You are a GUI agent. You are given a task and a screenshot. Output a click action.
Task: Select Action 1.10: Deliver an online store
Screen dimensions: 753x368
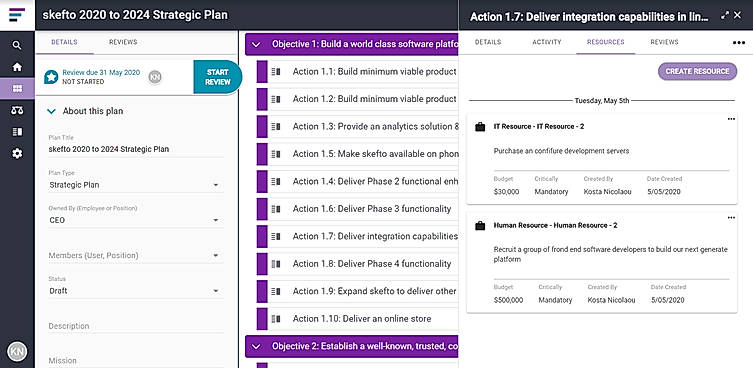click(x=362, y=319)
